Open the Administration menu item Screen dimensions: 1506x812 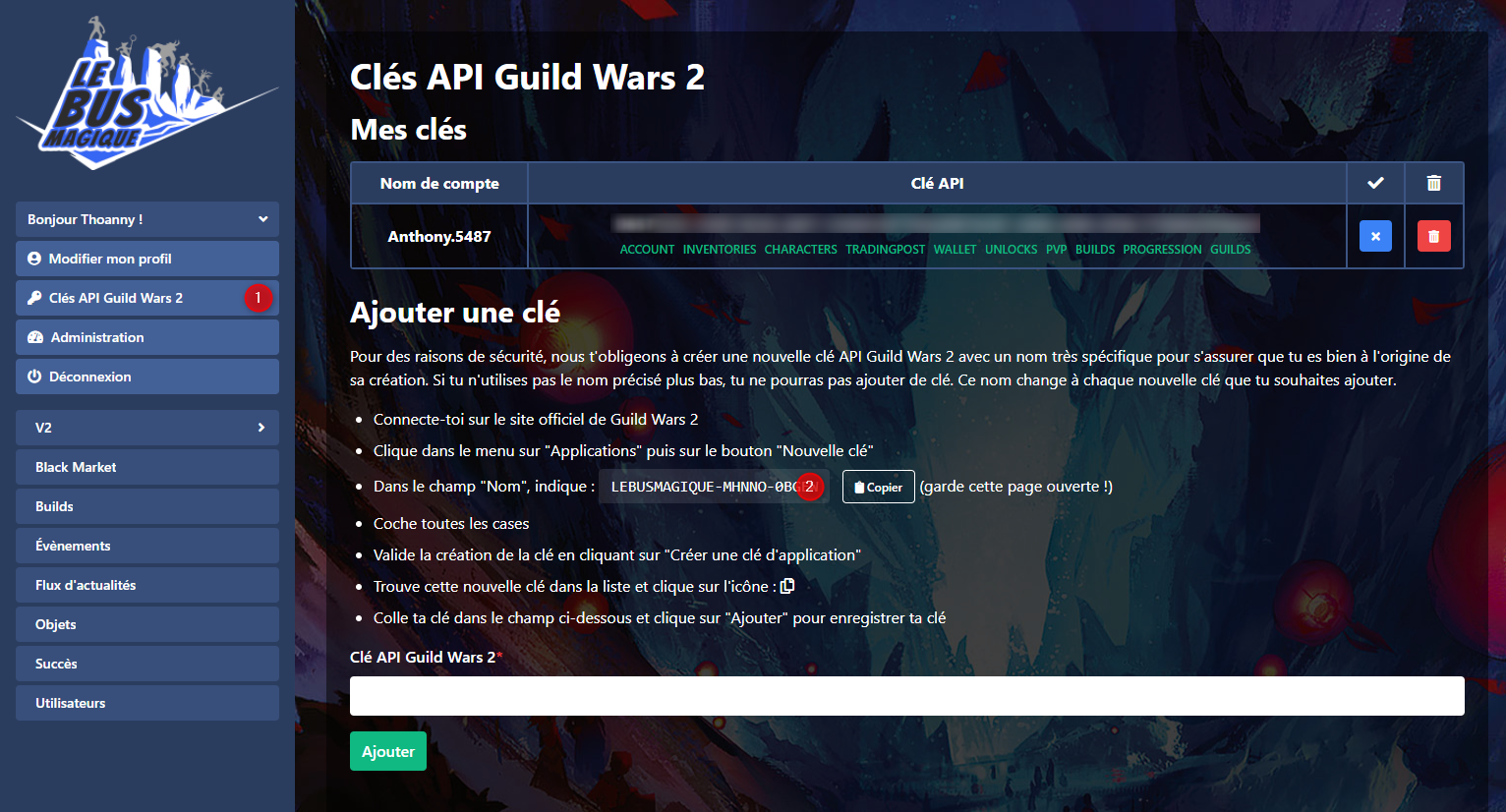pos(147,337)
